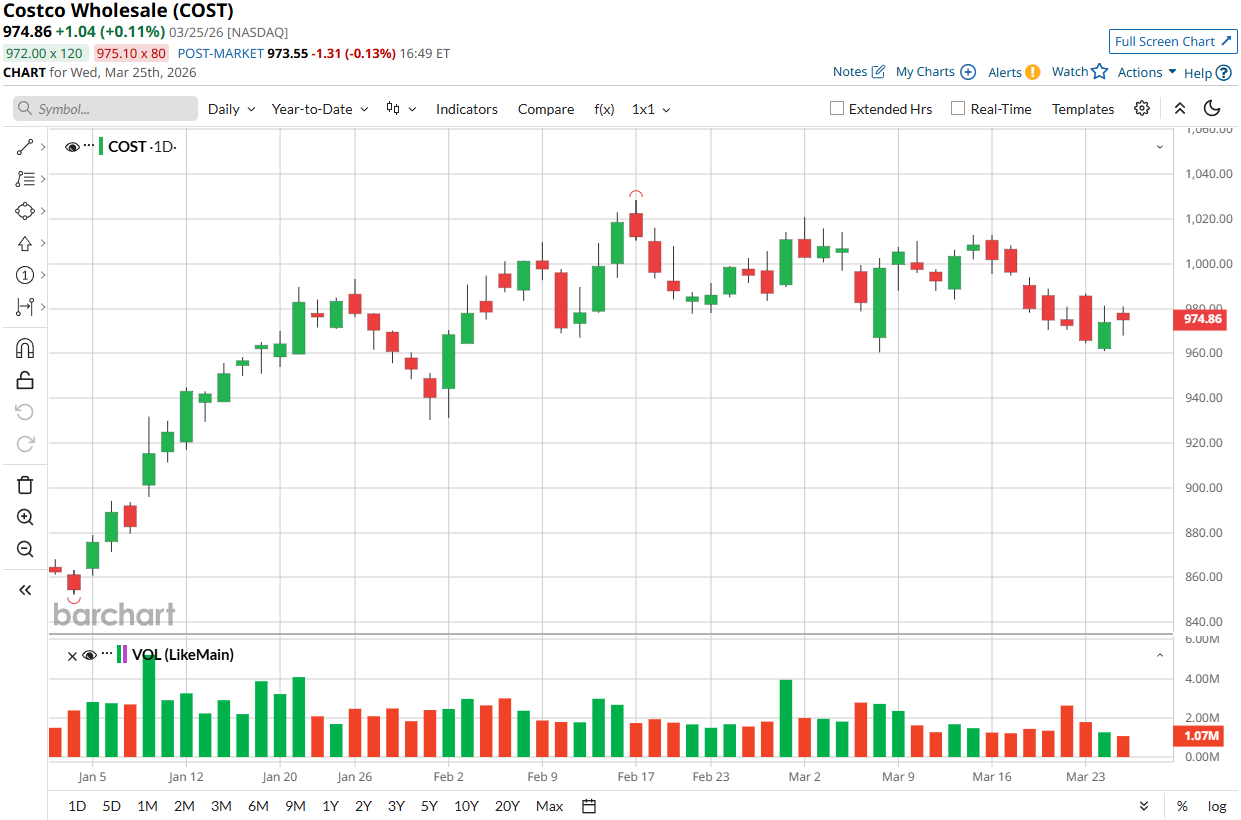Select the 20Y time range
Image resolution: width=1241 pixels, height=820 pixels.
[x=507, y=806]
